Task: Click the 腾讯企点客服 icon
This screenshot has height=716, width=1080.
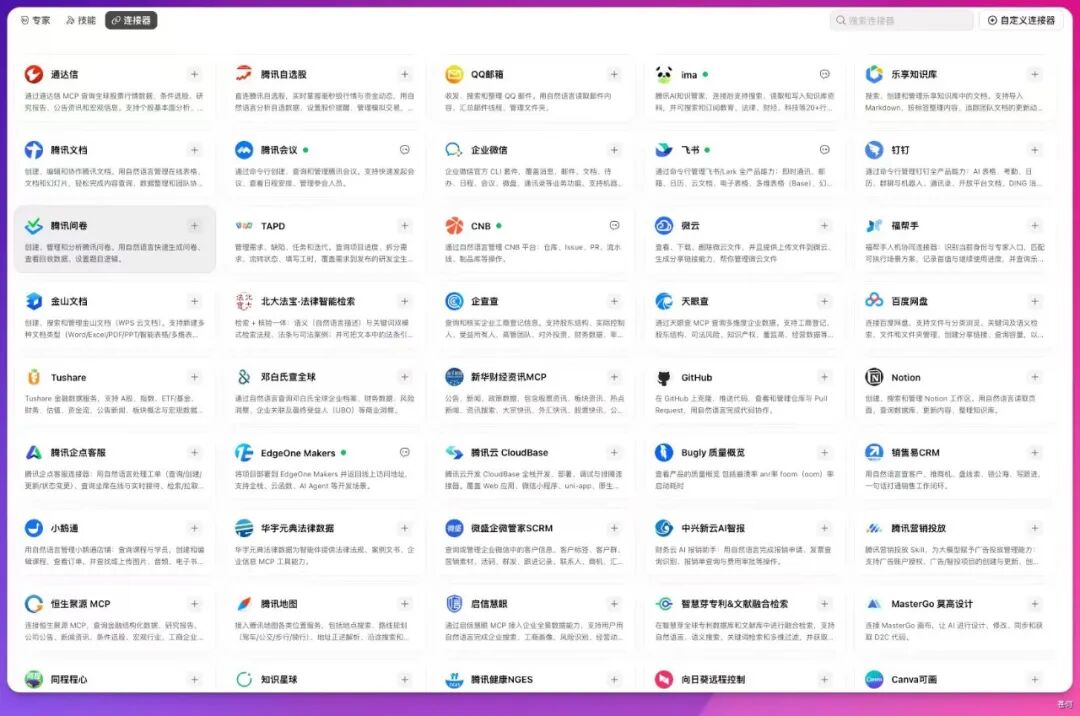Action: (x=34, y=452)
